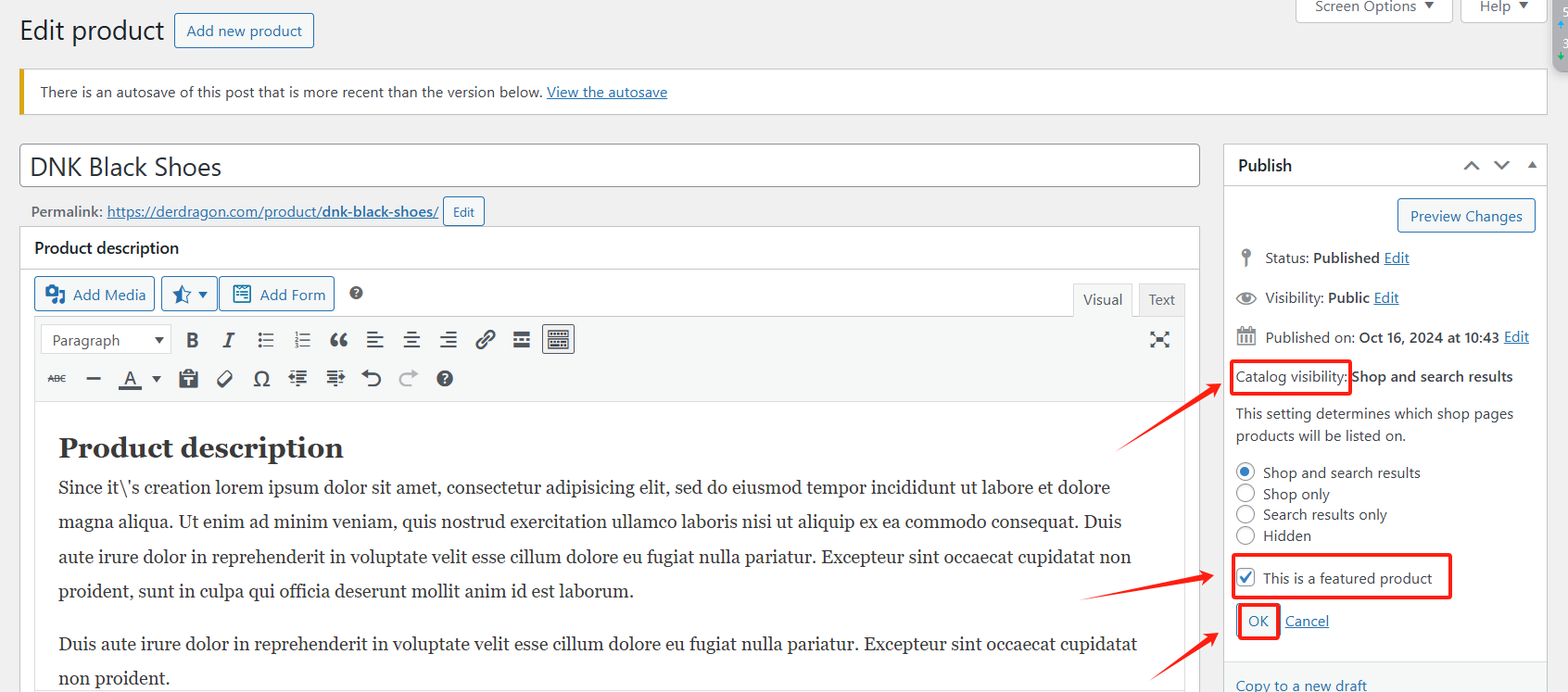Screen dimensions: 1568x692
Task: Increase the paragraph indent
Action: click(x=335, y=379)
